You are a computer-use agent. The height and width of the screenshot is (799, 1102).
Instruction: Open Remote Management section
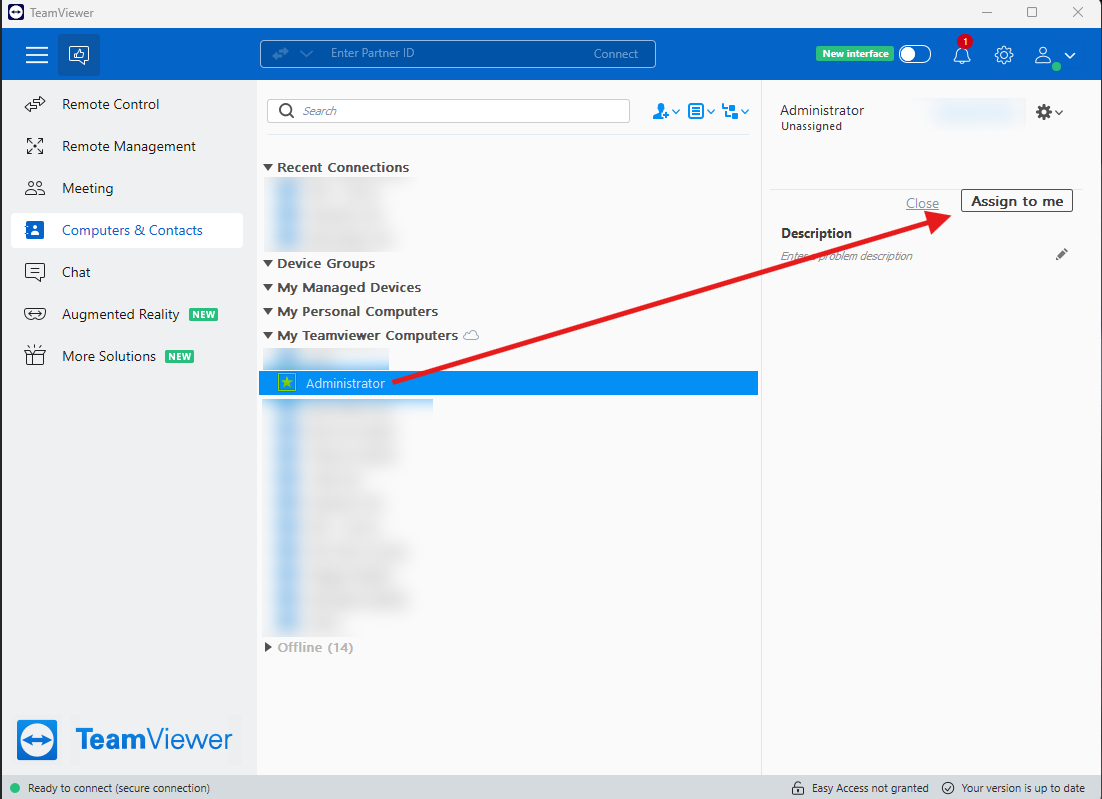129,146
